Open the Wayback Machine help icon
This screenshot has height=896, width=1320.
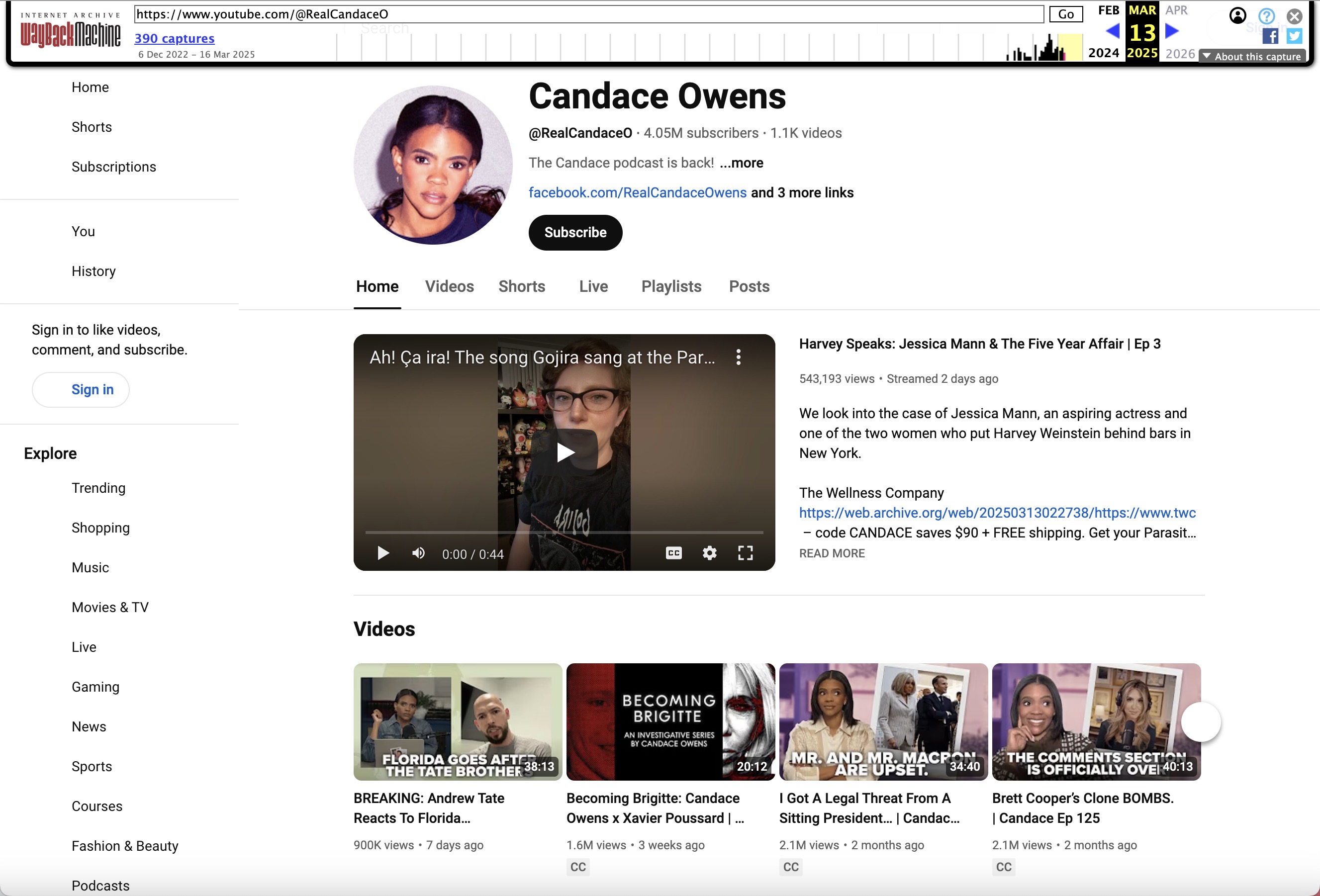[1266, 15]
